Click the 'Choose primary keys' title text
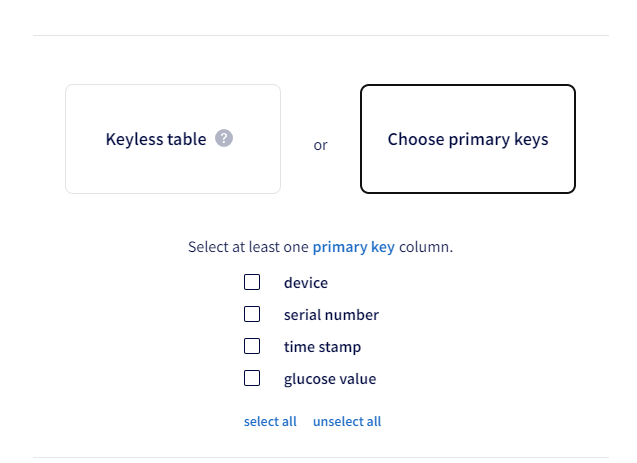Viewport: 637px width, 463px height. tap(468, 139)
